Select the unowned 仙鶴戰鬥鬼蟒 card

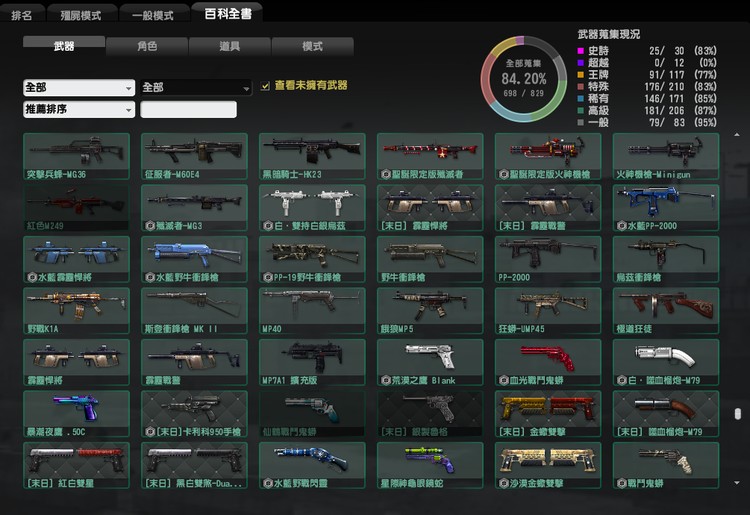312,414
